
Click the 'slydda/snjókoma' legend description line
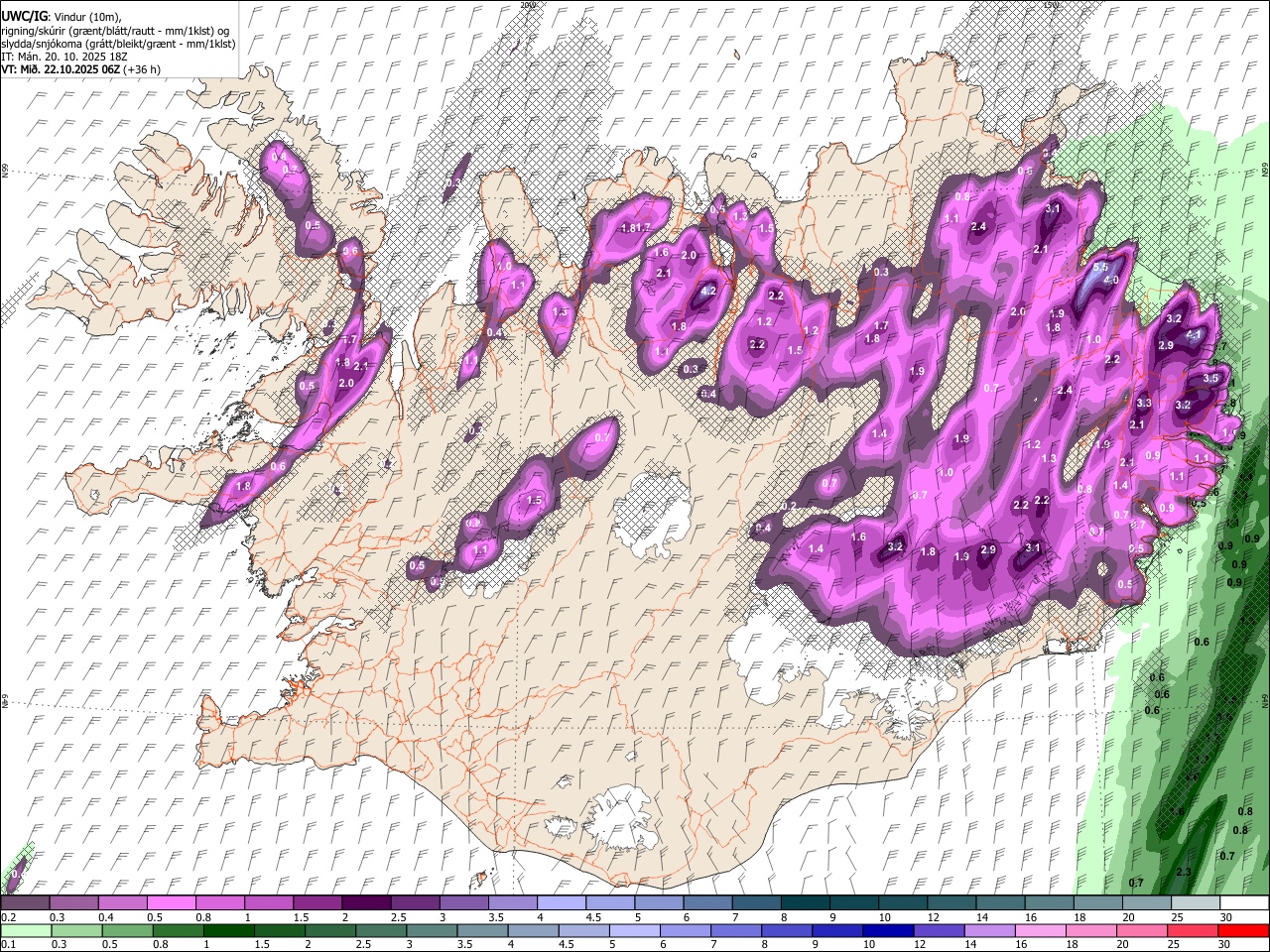click(x=118, y=44)
